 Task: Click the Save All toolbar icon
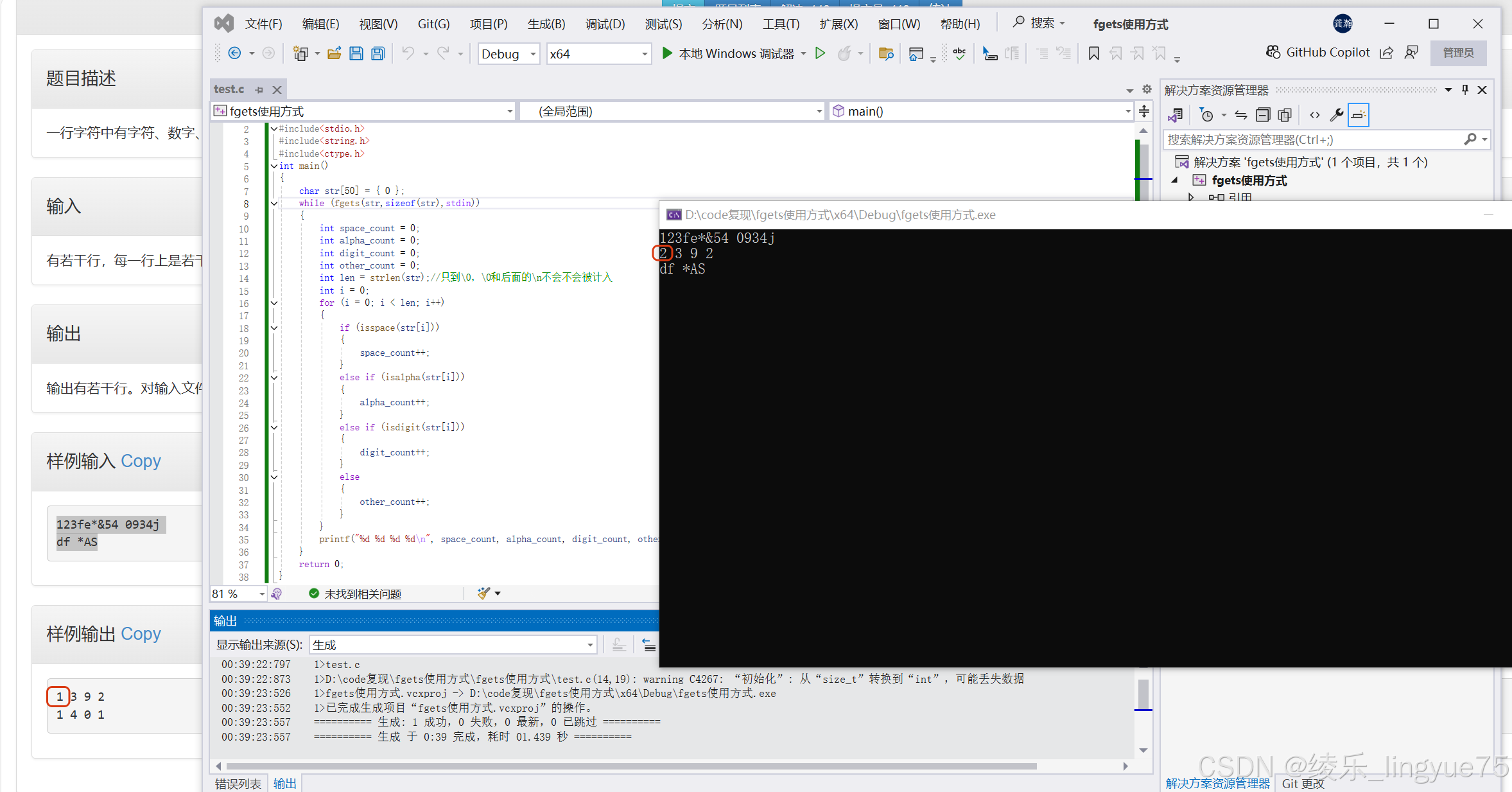(x=378, y=54)
